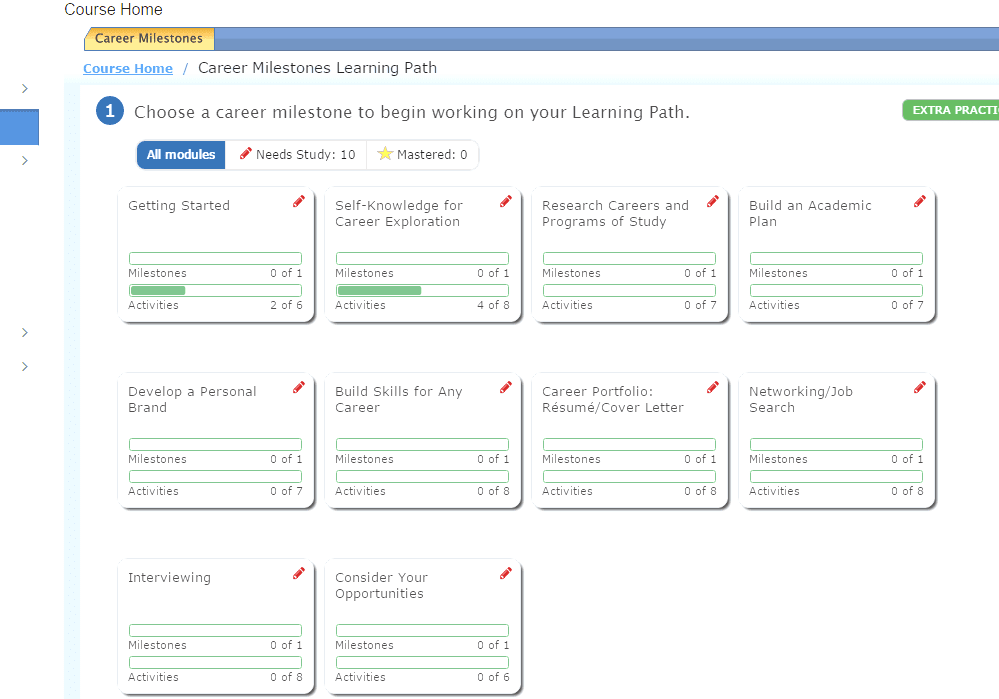Select the highlighted blue sidebar item
This screenshot has width=999, height=699.
pos(19,127)
